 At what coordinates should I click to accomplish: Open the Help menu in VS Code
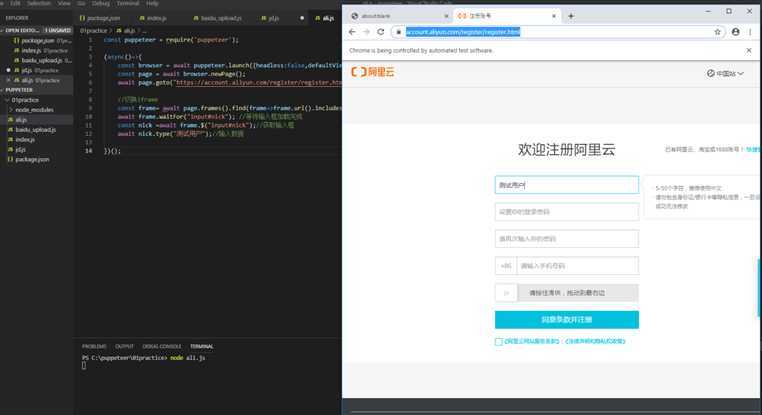pyautogui.click(x=152, y=3)
